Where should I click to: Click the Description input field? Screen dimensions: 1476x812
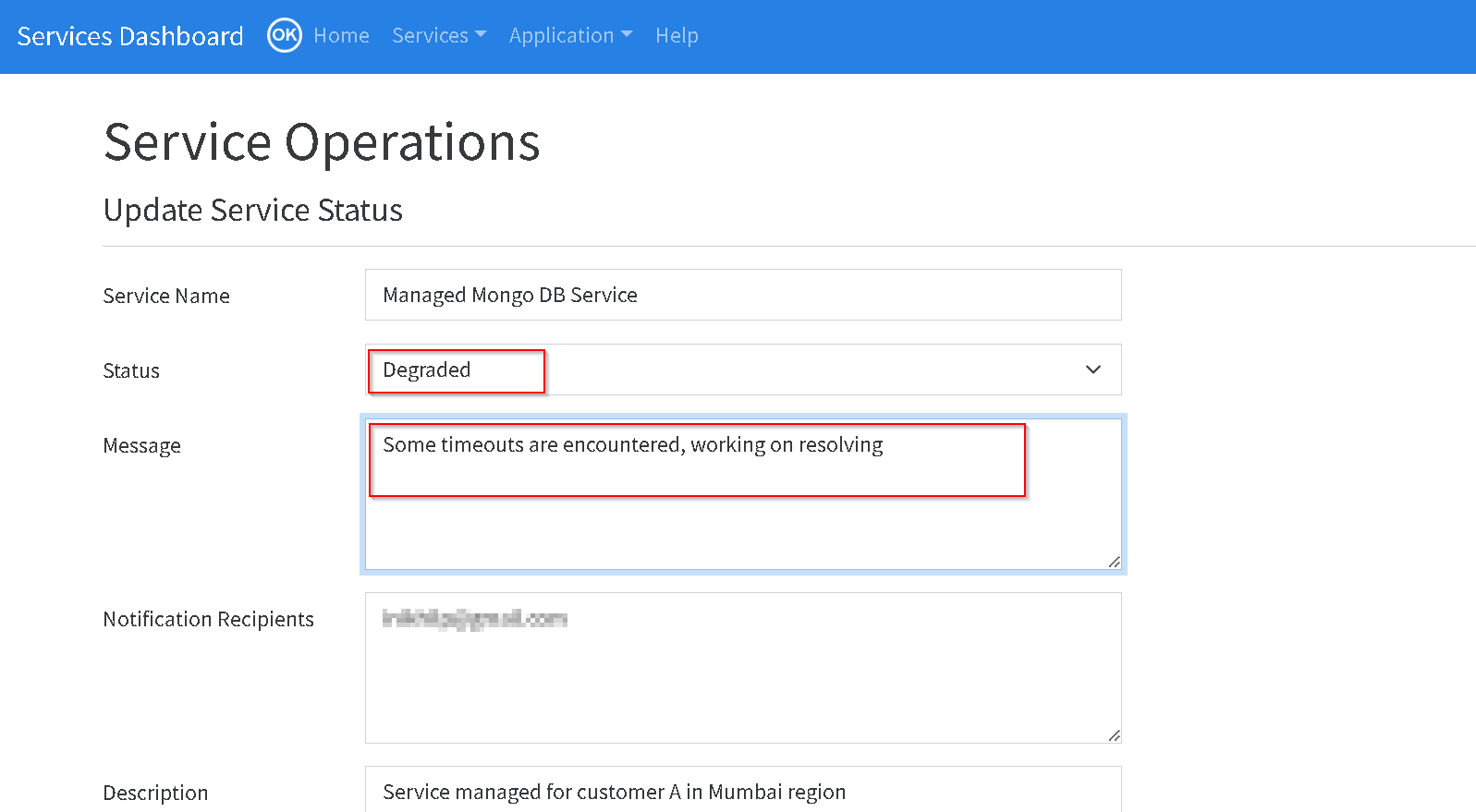[x=743, y=790]
